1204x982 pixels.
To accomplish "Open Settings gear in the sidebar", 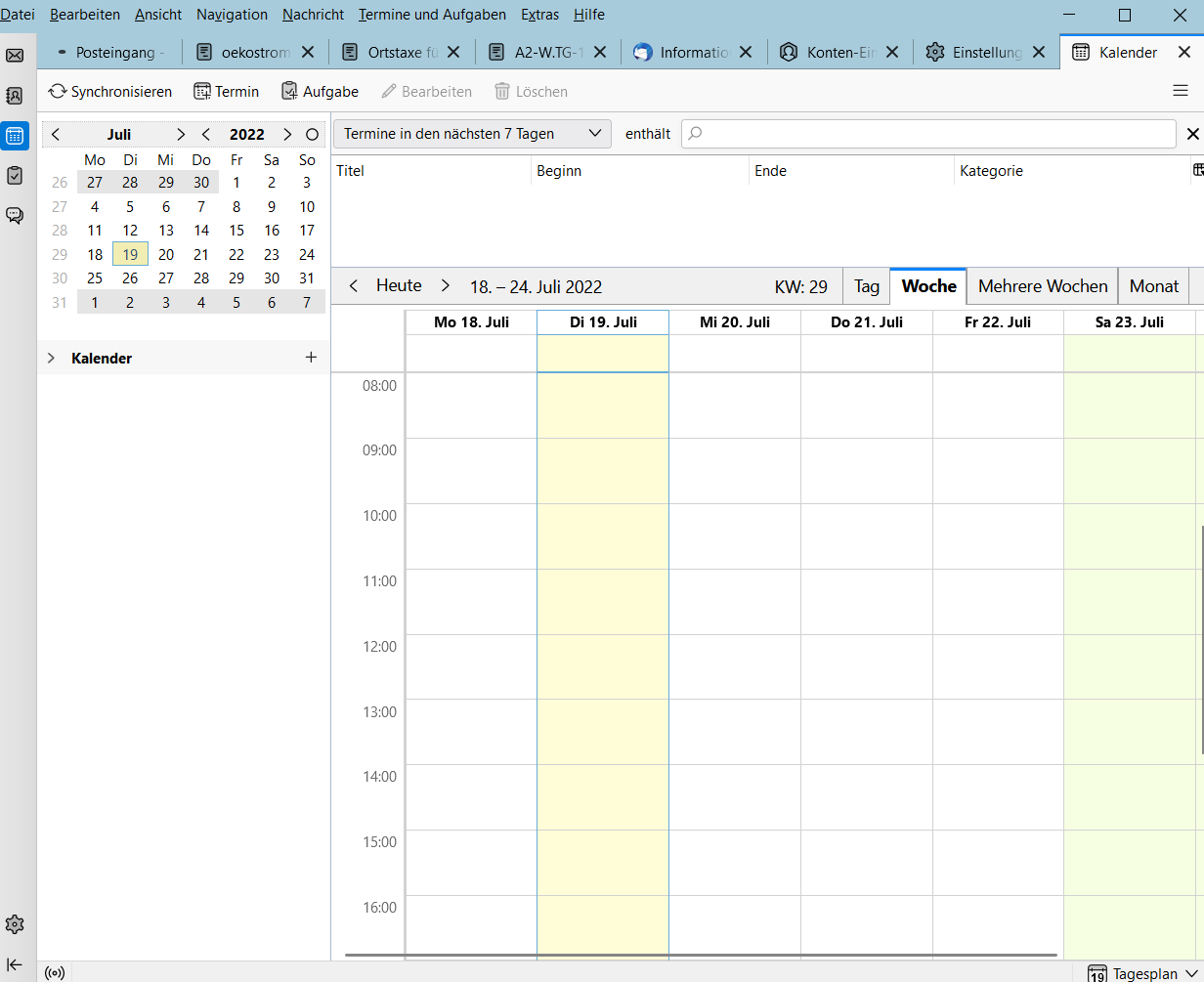I will click(x=15, y=924).
